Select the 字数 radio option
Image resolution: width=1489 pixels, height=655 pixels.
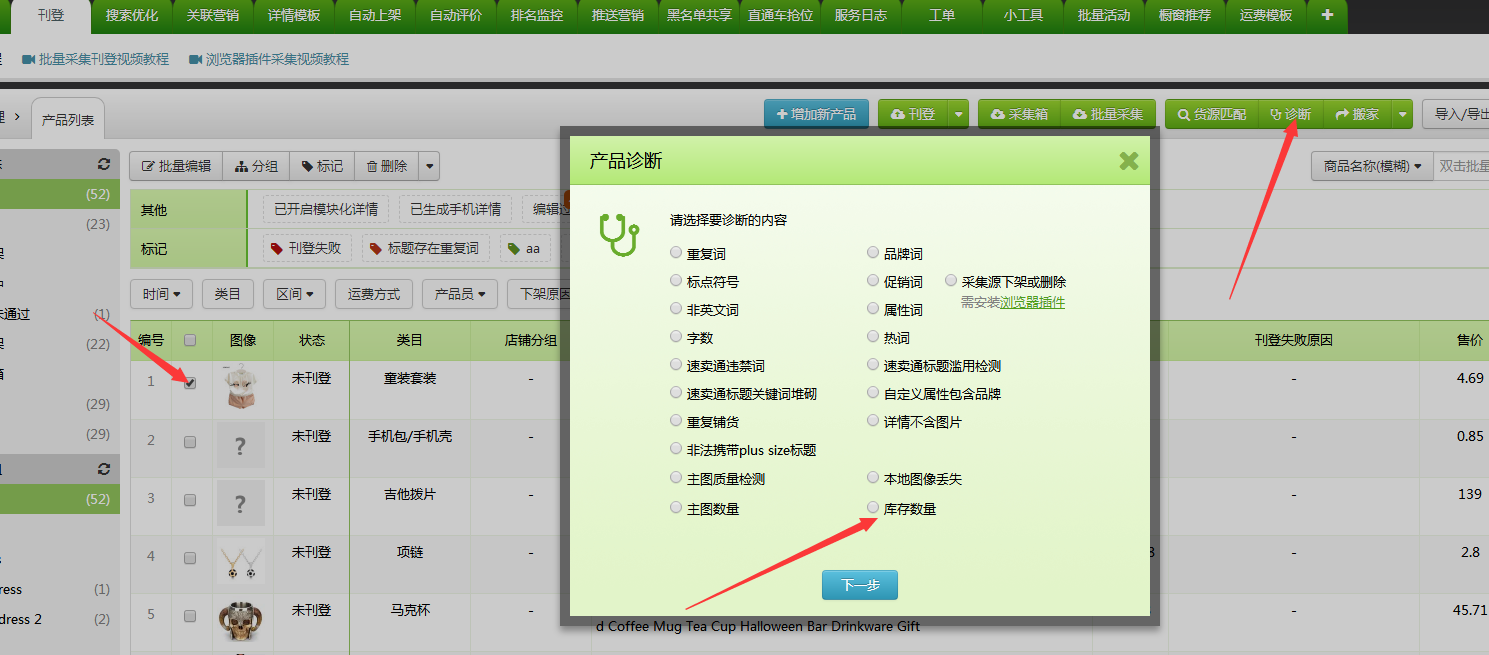click(x=677, y=338)
